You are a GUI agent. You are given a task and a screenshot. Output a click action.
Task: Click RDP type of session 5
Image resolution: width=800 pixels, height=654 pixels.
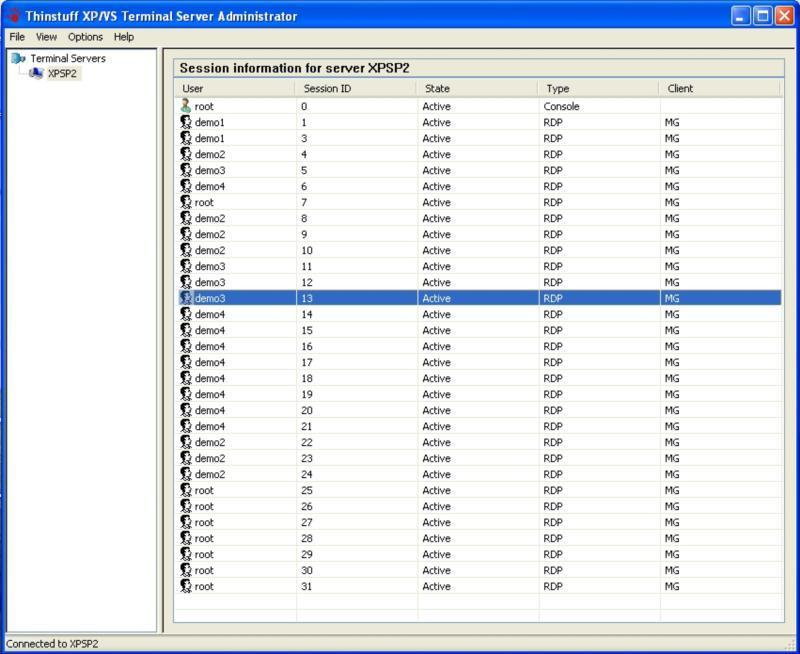[x=553, y=170]
